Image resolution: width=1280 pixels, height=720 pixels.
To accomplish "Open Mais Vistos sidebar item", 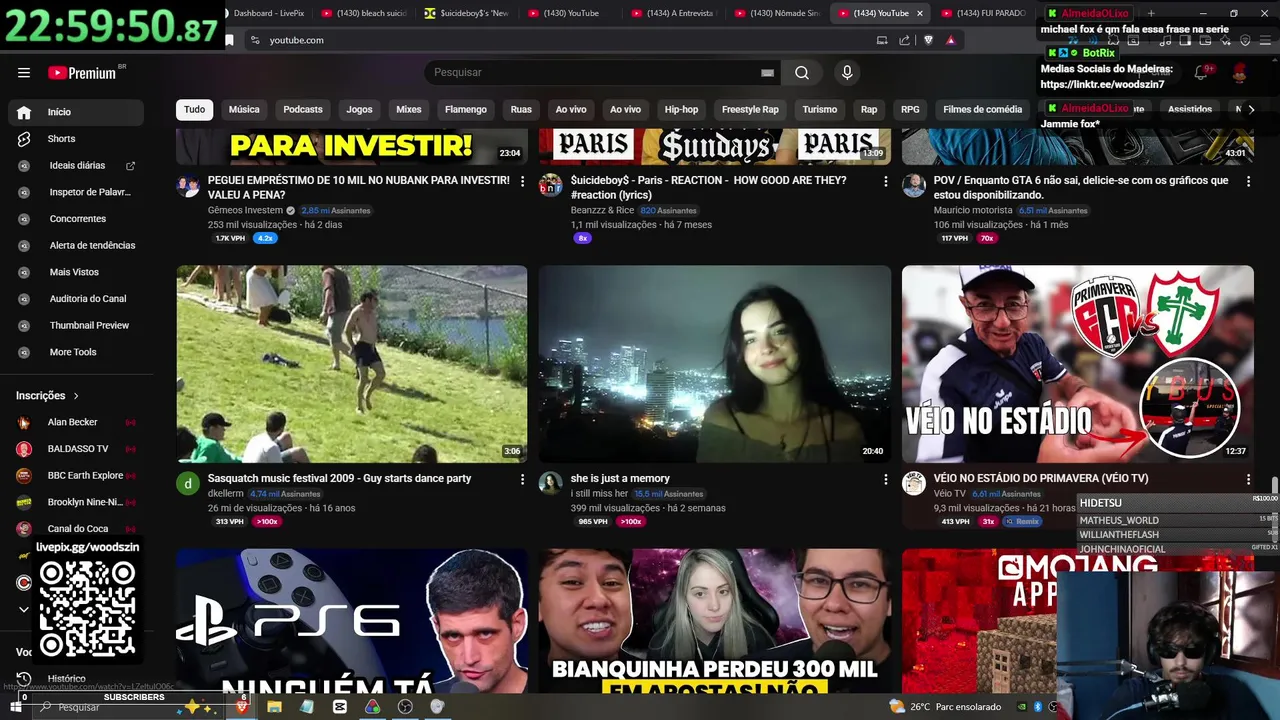I will pyautogui.click(x=76, y=272).
